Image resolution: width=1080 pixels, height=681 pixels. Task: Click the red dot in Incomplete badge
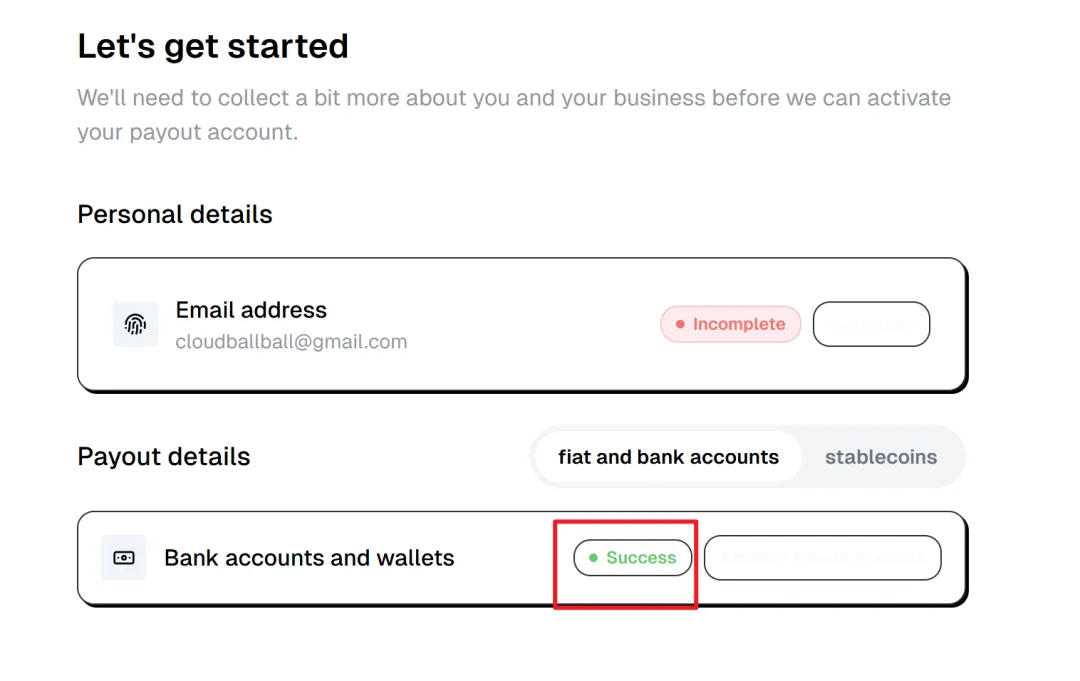coord(681,324)
